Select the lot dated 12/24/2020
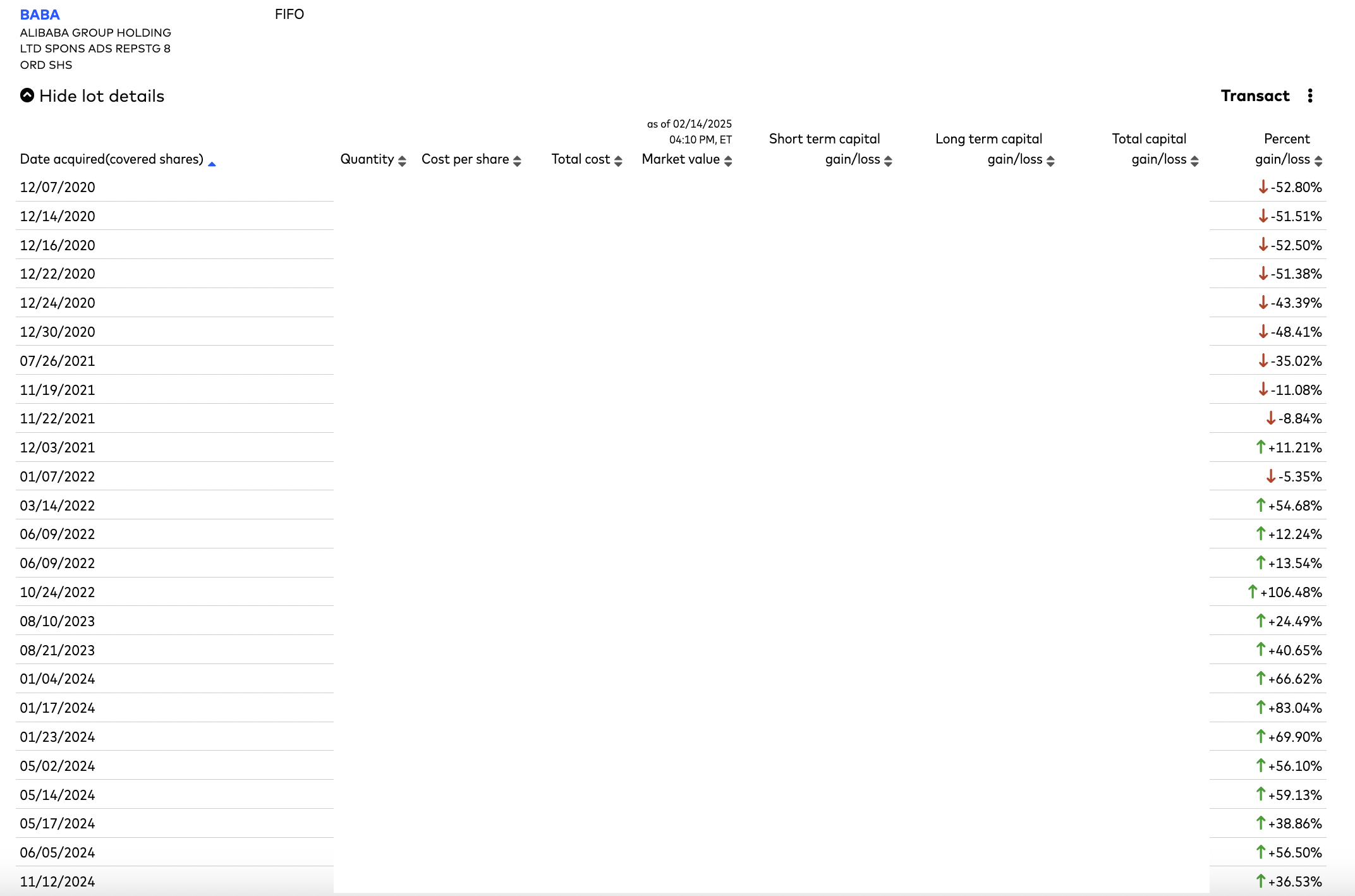 58,303
